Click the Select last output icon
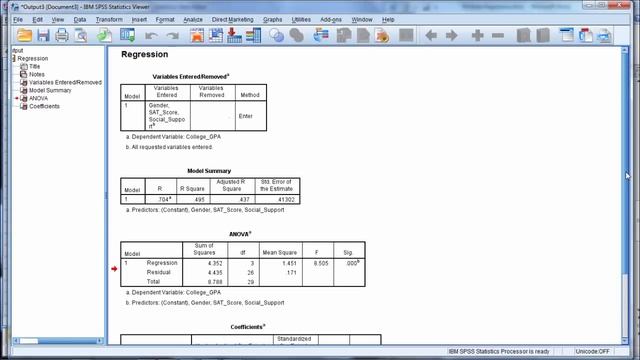640x360 pixels. pyautogui.click(x=321, y=36)
